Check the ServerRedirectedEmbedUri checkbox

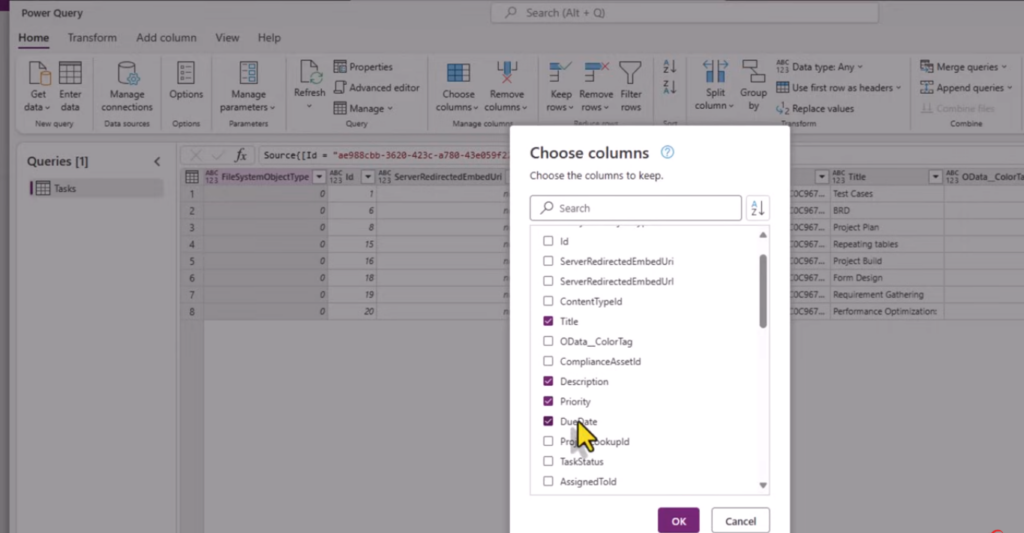pyautogui.click(x=548, y=261)
